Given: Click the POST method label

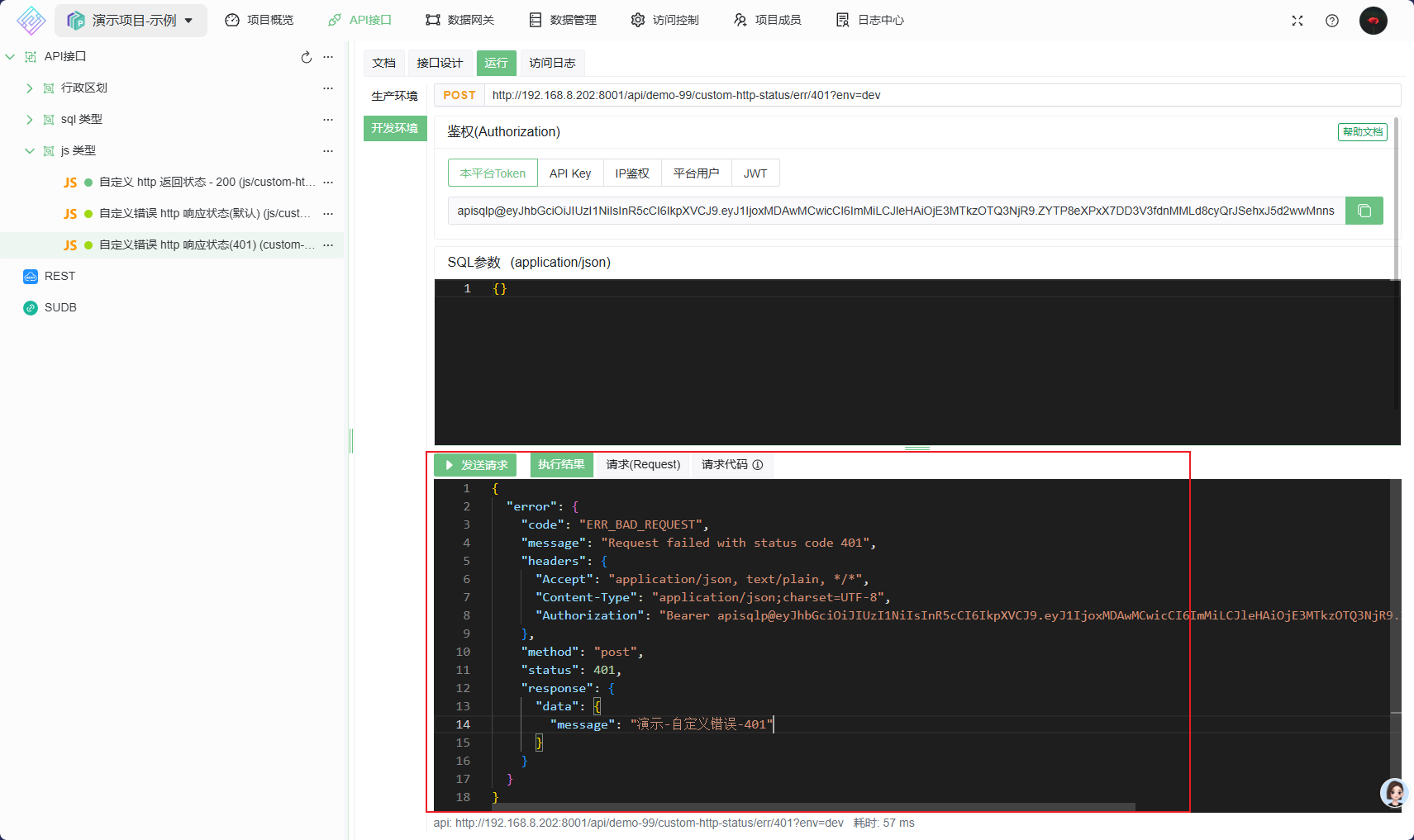Looking at the screenshot, I should 459,95.
